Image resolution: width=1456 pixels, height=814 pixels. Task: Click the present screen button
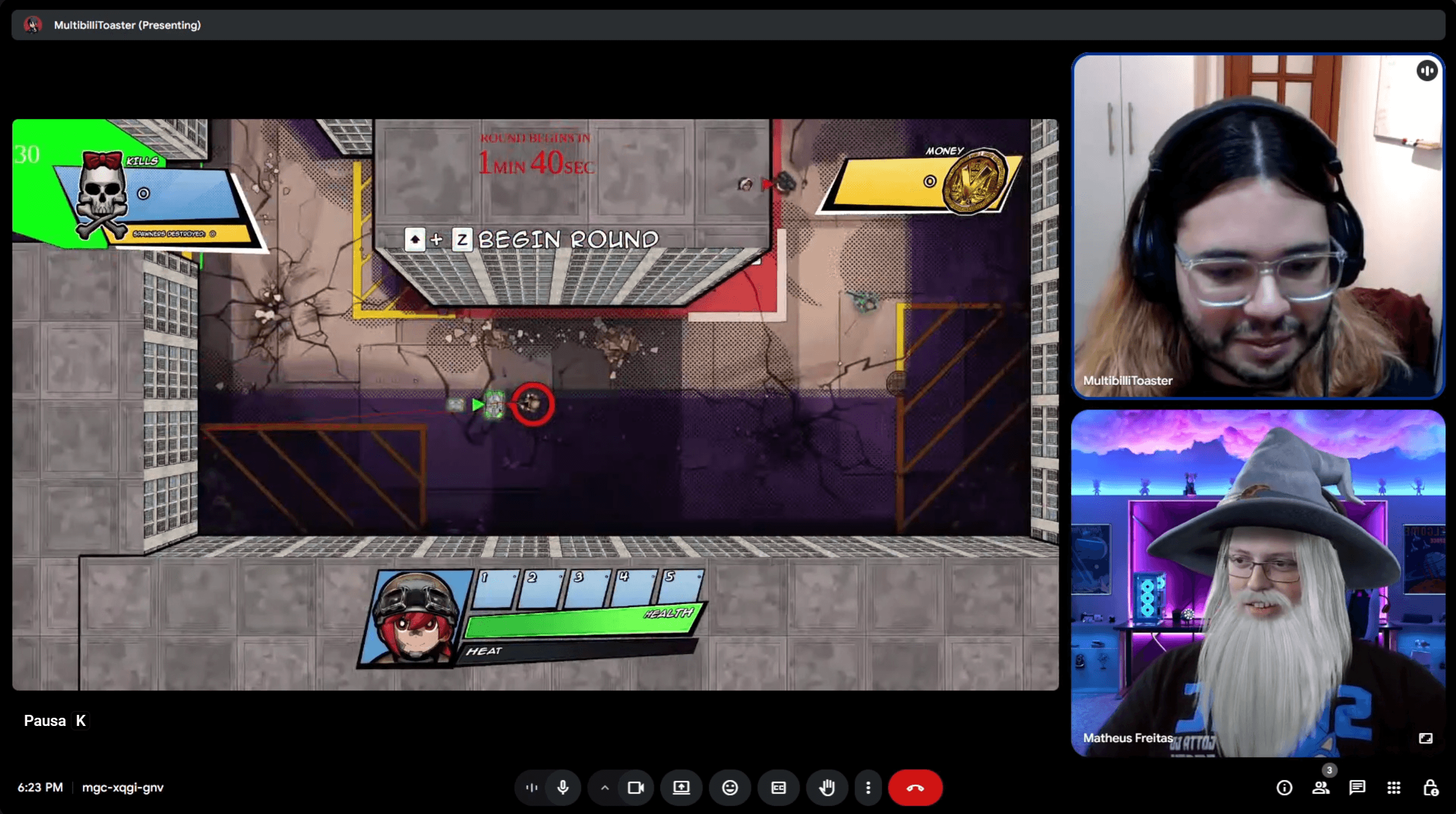click(681, 788)
